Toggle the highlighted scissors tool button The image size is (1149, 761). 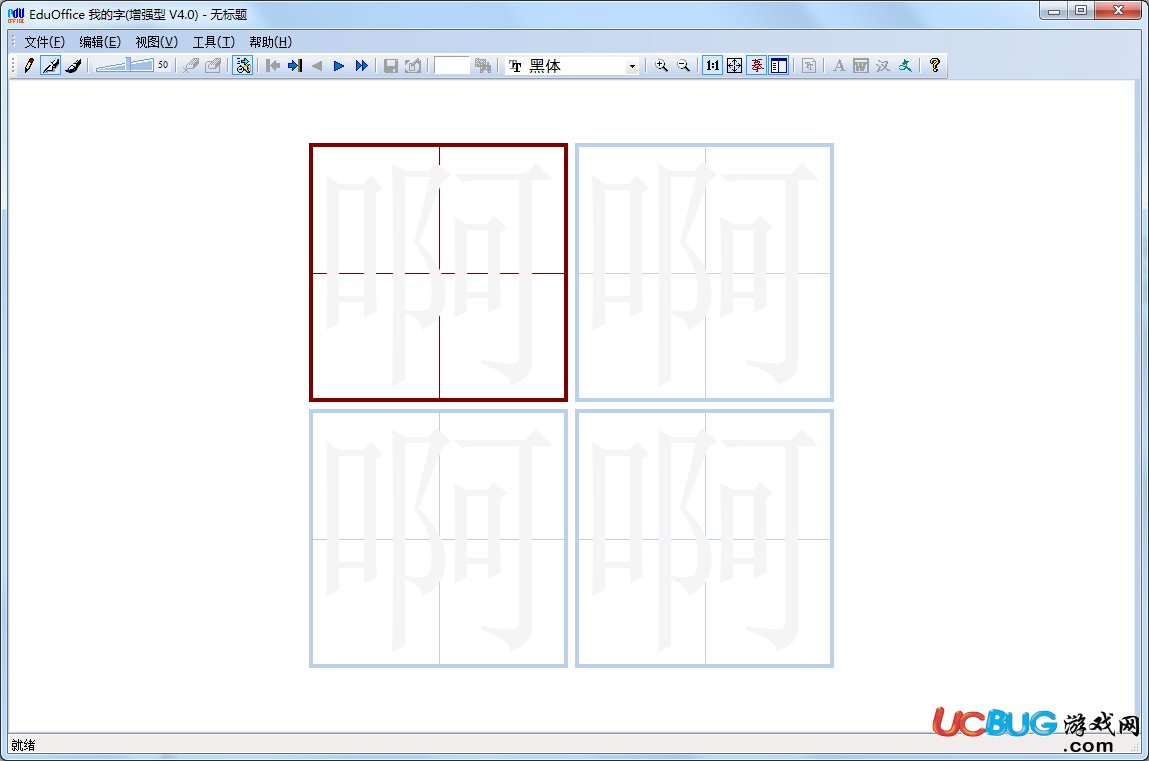pos(243,66)
